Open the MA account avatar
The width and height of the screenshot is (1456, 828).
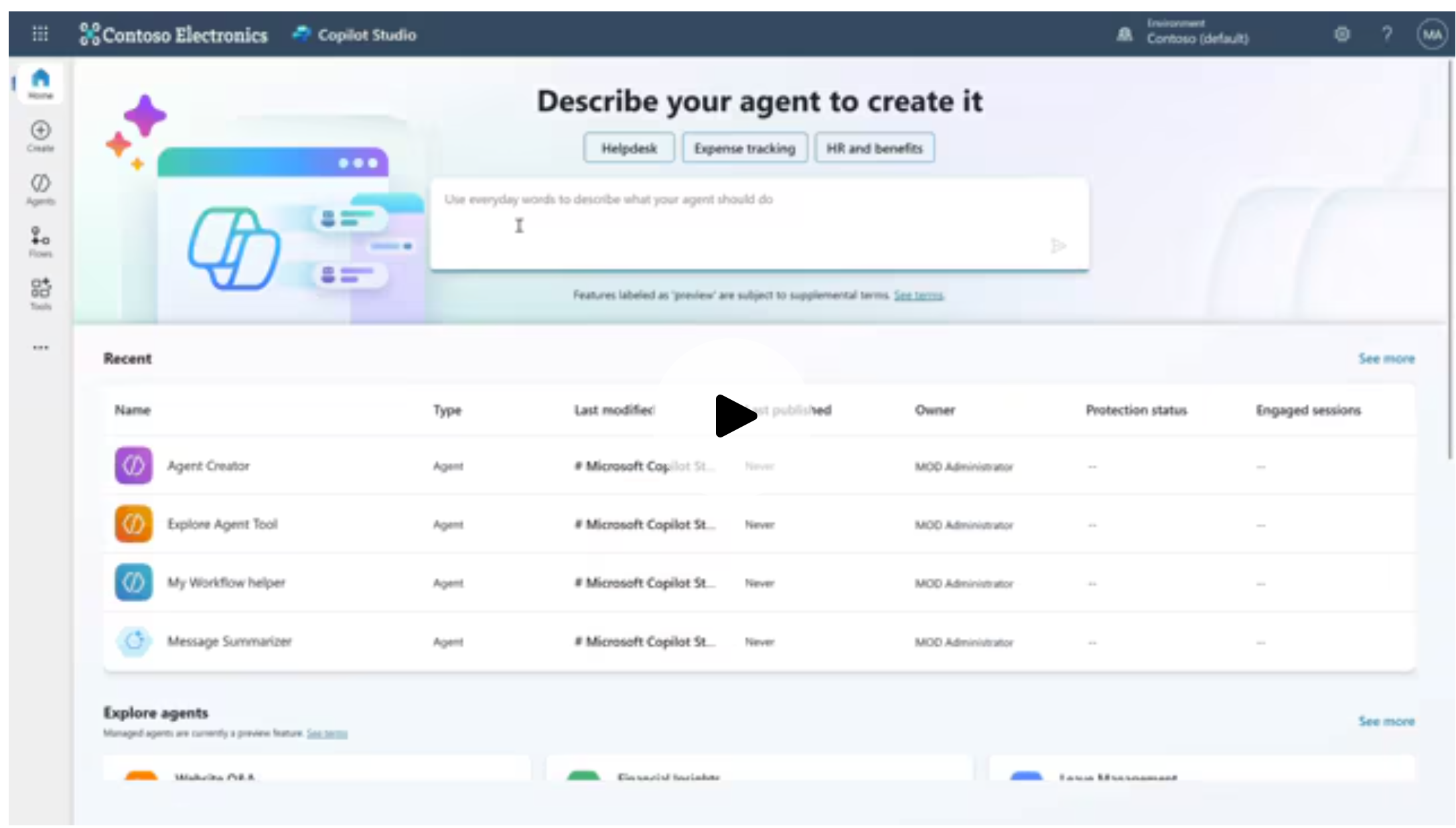point(1432,34)
